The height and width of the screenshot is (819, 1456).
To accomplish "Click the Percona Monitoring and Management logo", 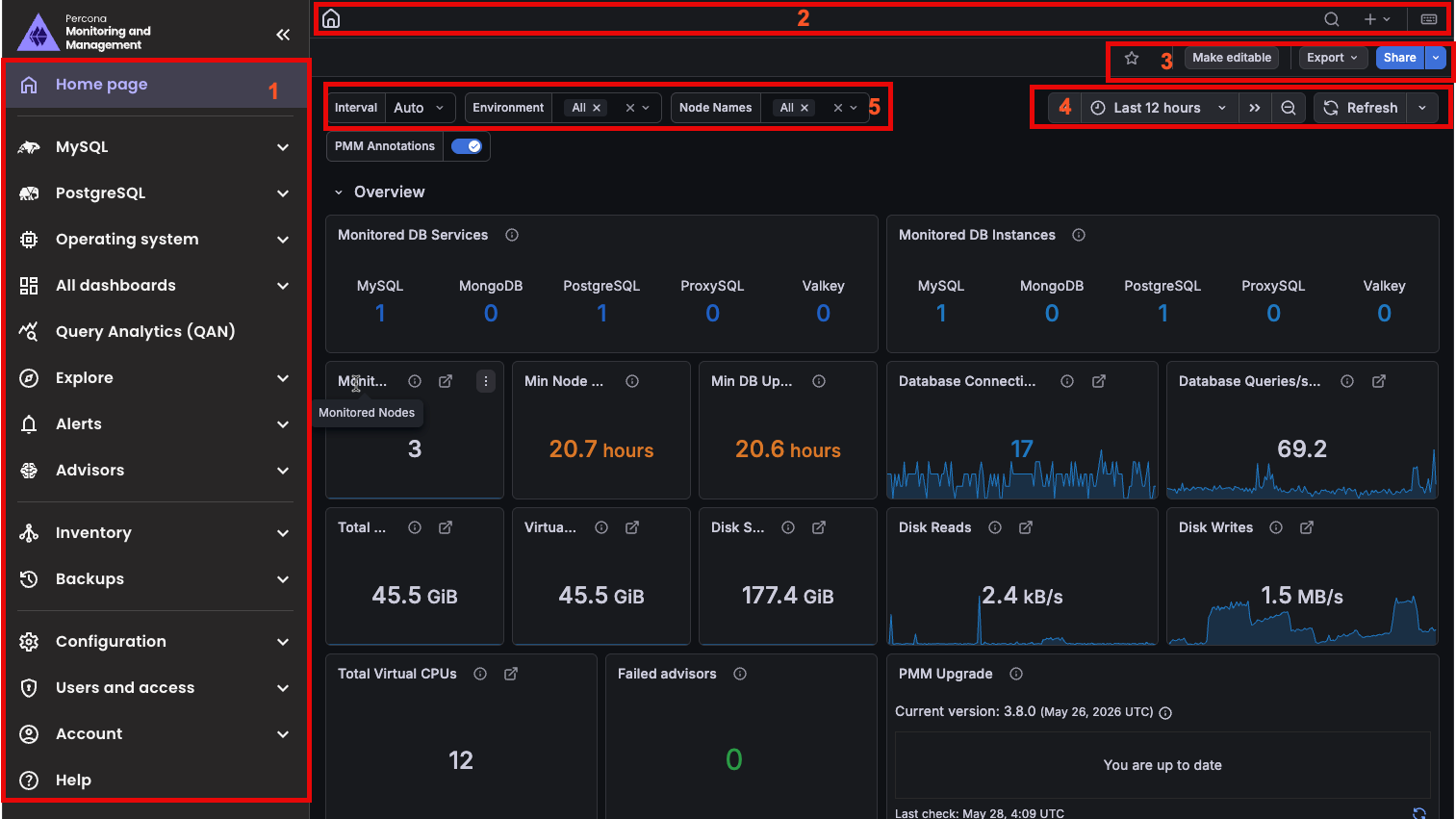I will point(85,32).
